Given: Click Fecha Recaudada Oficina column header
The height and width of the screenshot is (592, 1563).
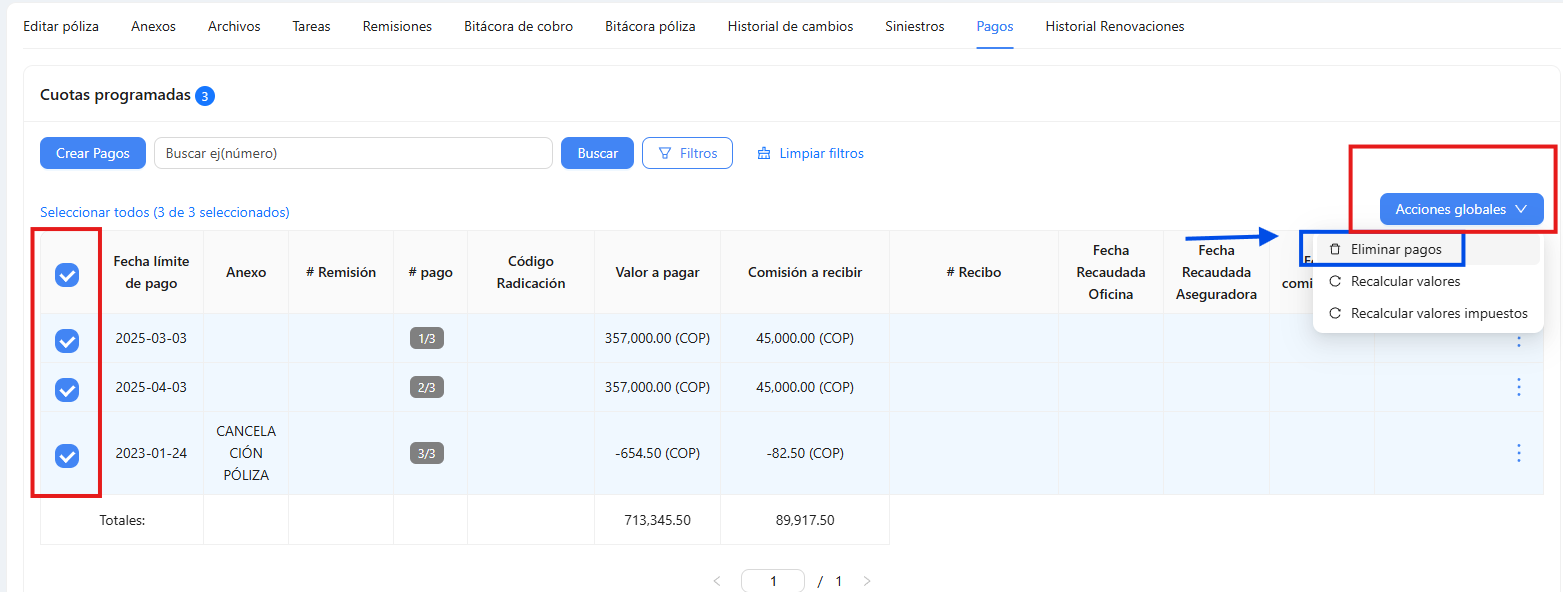Looking at the screenshot, I should click(x=1111, y=272).
